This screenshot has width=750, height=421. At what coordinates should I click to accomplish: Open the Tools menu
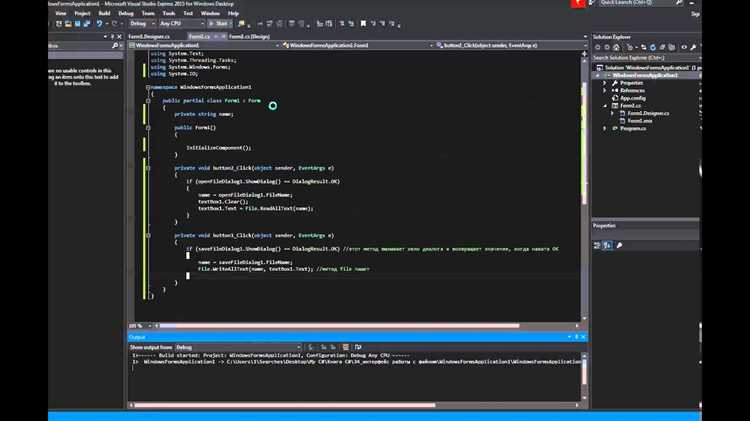point(169,13)
